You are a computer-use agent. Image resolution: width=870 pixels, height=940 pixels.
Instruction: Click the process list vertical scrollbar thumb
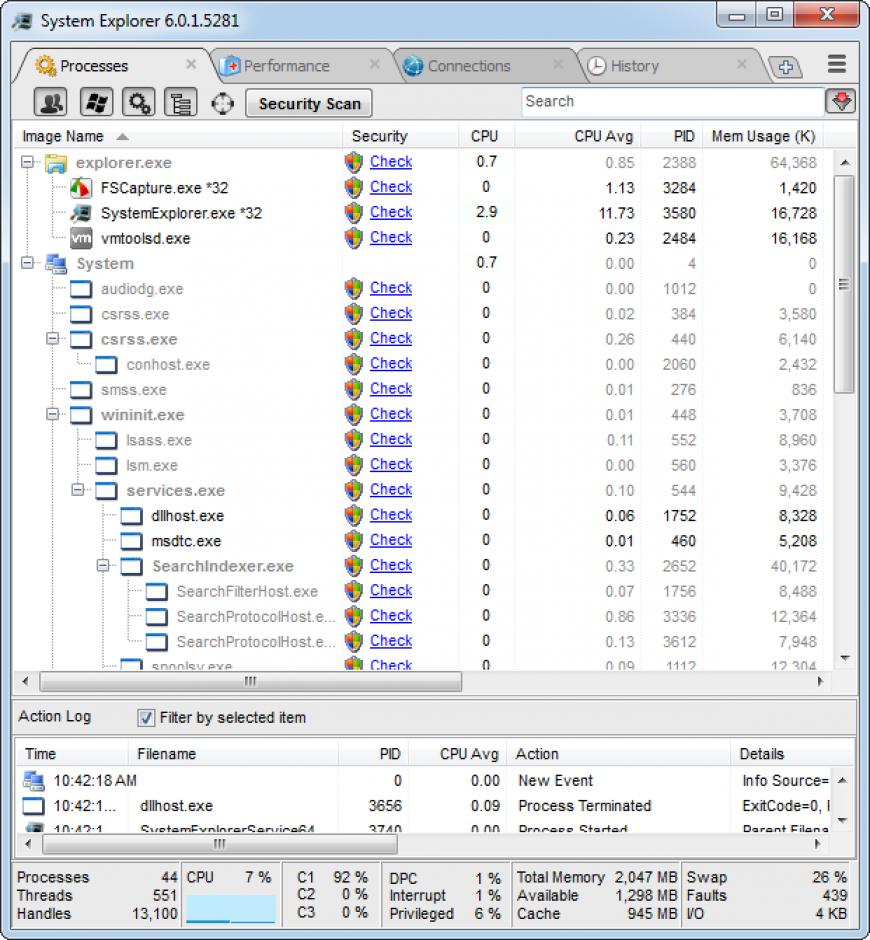844,284
